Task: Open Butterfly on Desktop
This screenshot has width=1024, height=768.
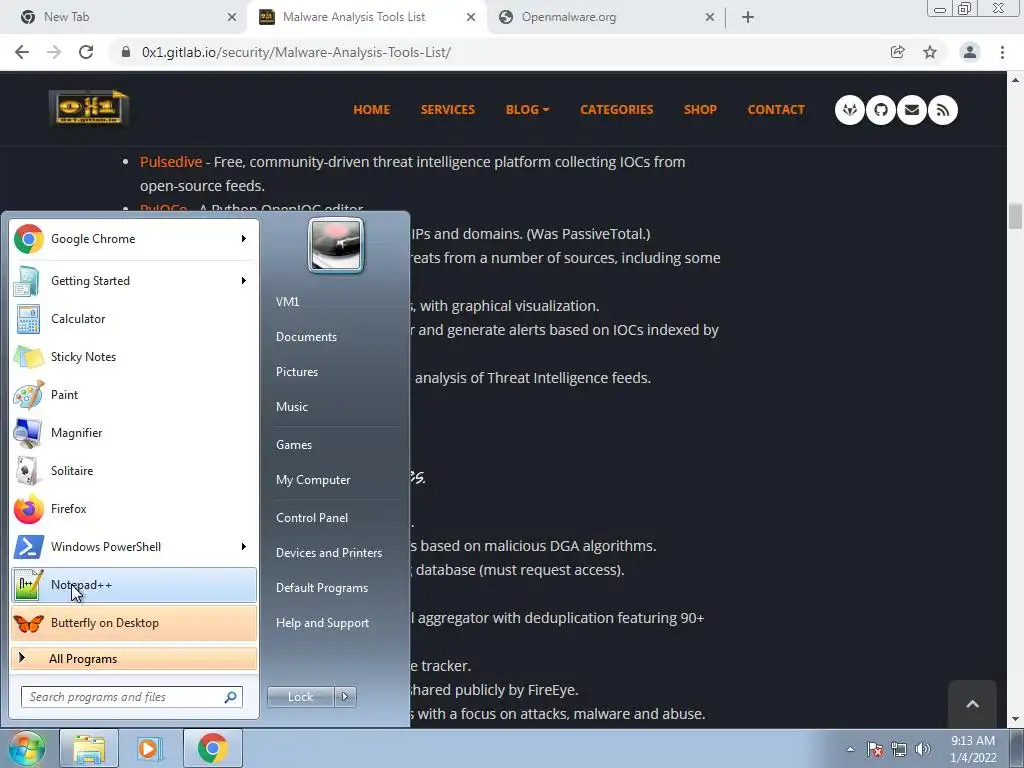Action: (x=133, y=623)
